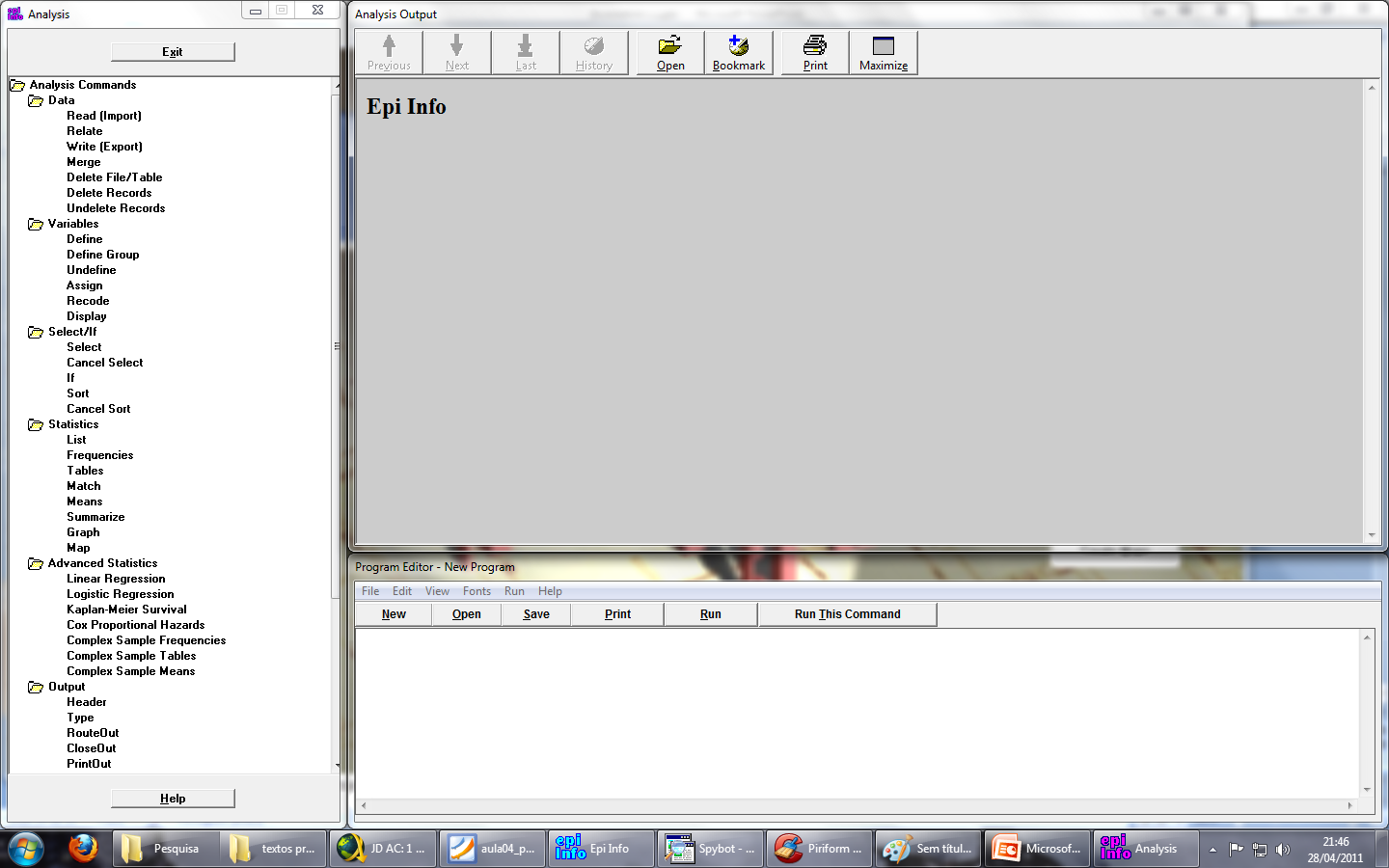Click the Run button in Program Editor
Image resolution: width=1389 pixels, height=868 pixels.
coord(711,614)
